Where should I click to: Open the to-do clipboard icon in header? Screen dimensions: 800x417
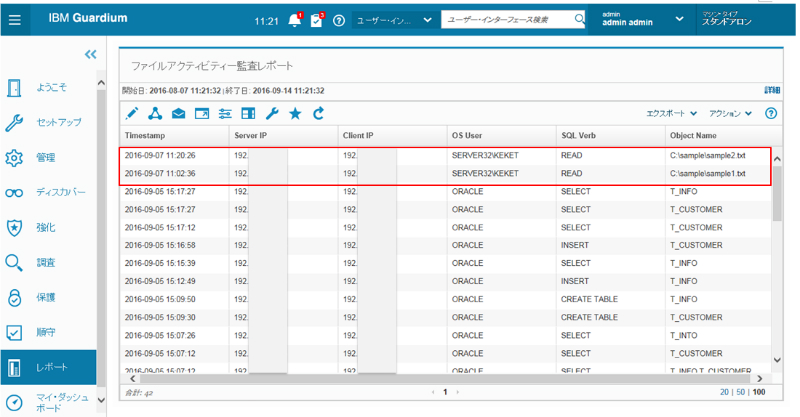[317, 20]
